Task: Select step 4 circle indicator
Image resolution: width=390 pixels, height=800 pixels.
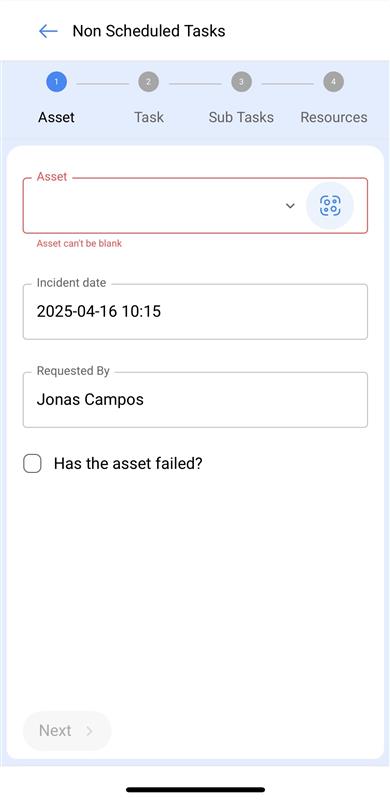Action: click(333, 82)
